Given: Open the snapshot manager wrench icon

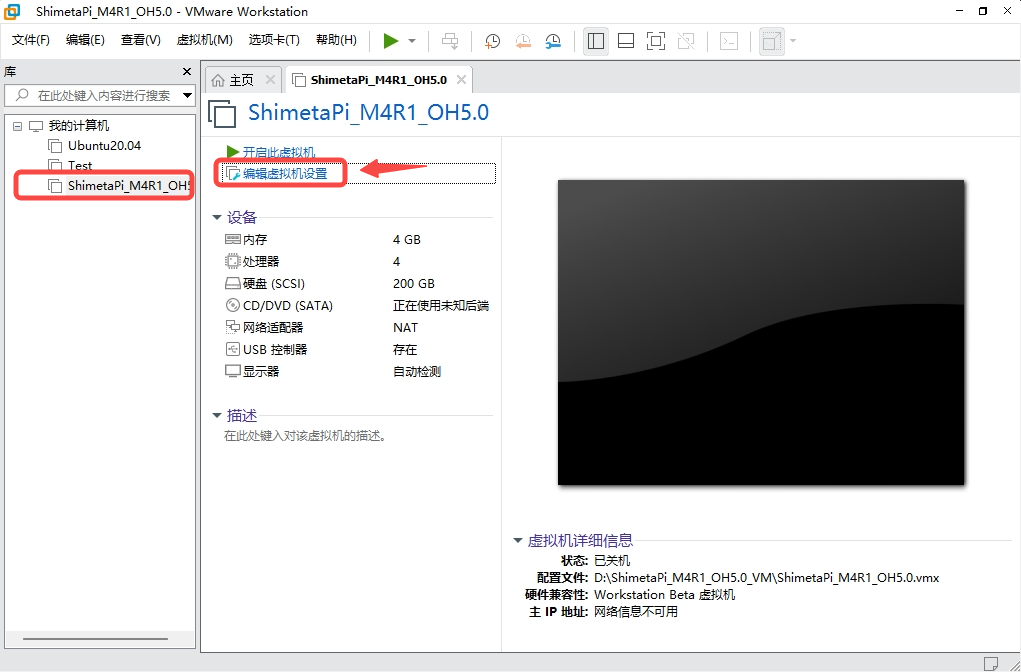Looking at the screenshot, I should (x=553, y=41).
